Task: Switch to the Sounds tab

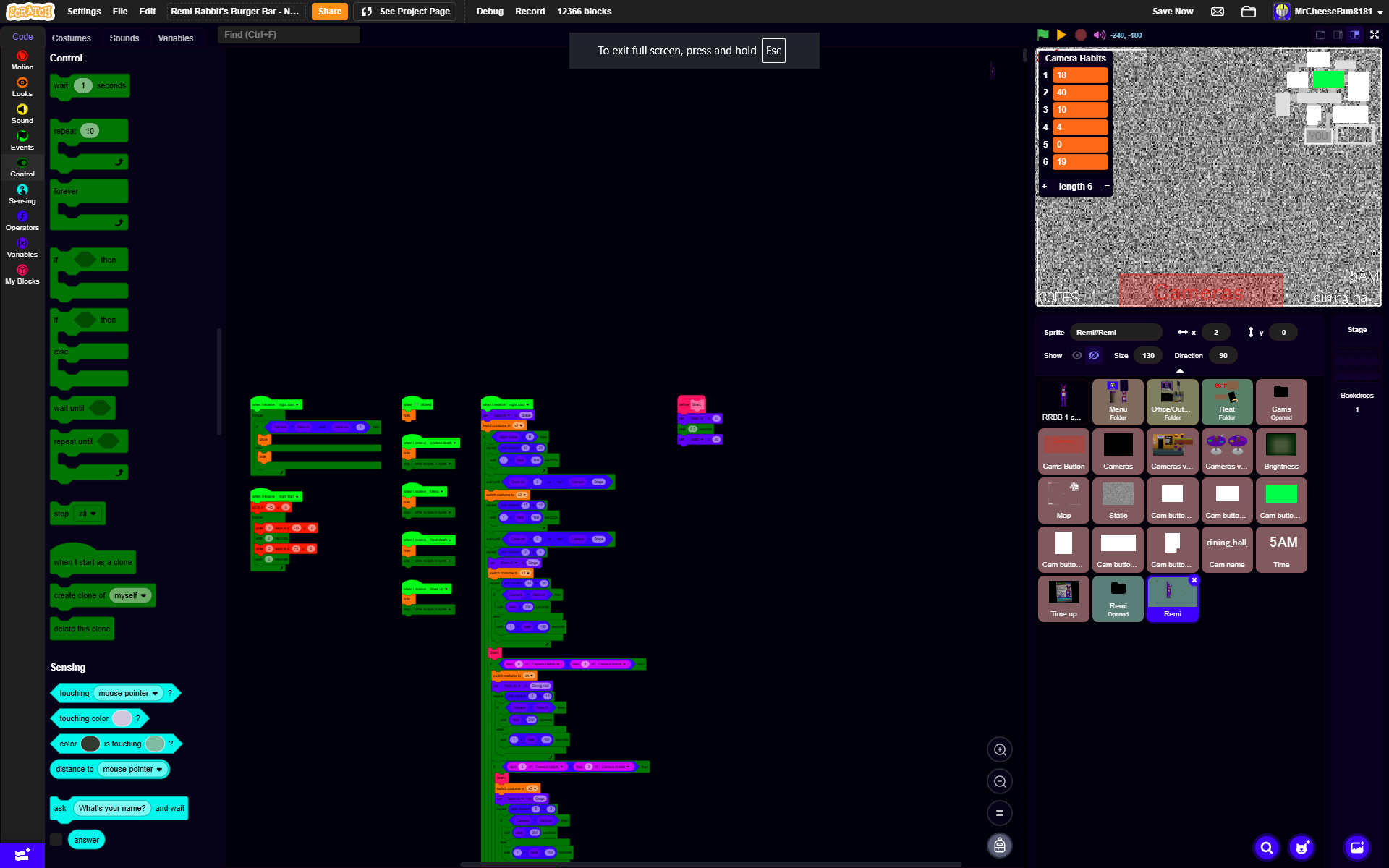Action: (x=124, y=38)
